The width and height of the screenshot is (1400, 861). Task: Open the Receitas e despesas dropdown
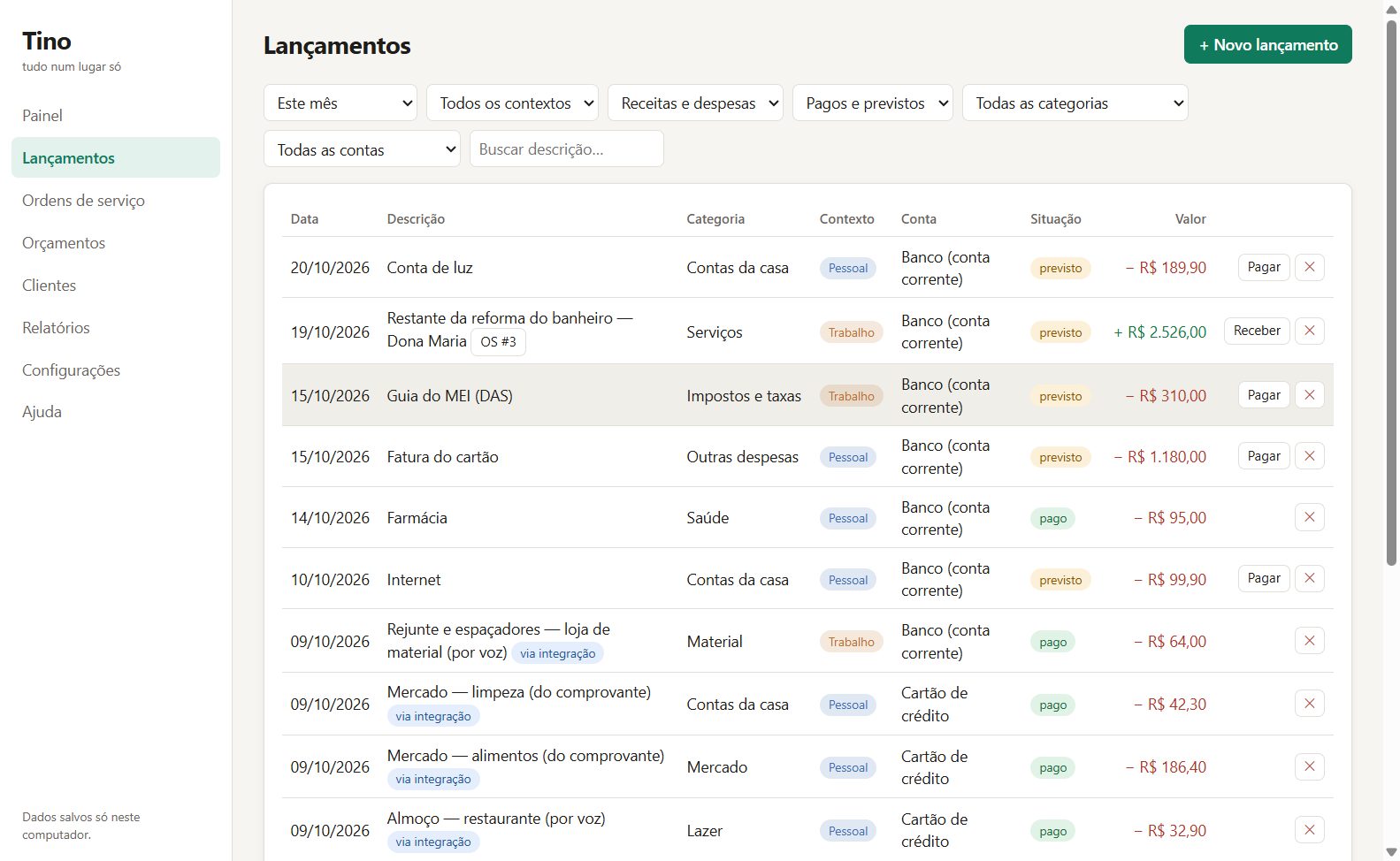point(695,103)
